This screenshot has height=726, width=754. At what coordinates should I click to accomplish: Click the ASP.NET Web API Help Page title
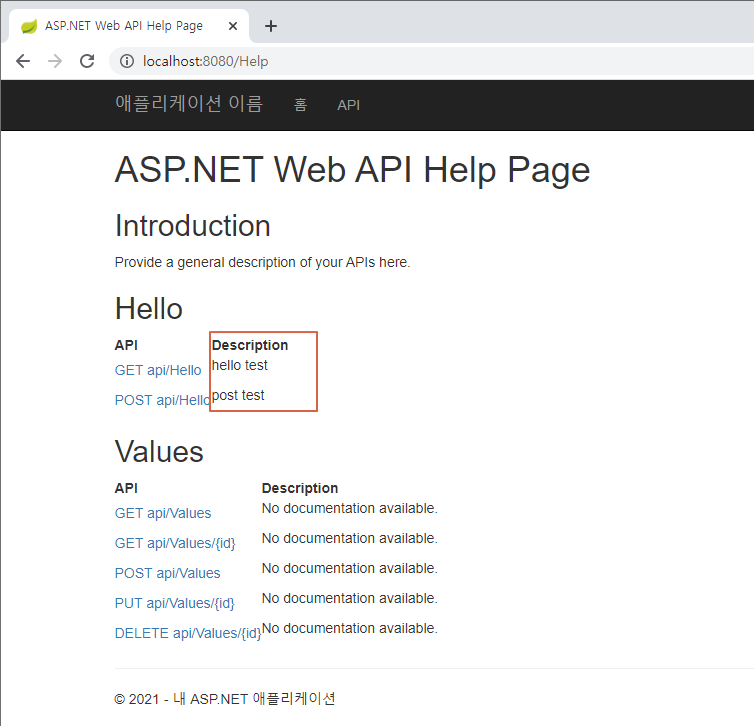(x=352, y=170)
